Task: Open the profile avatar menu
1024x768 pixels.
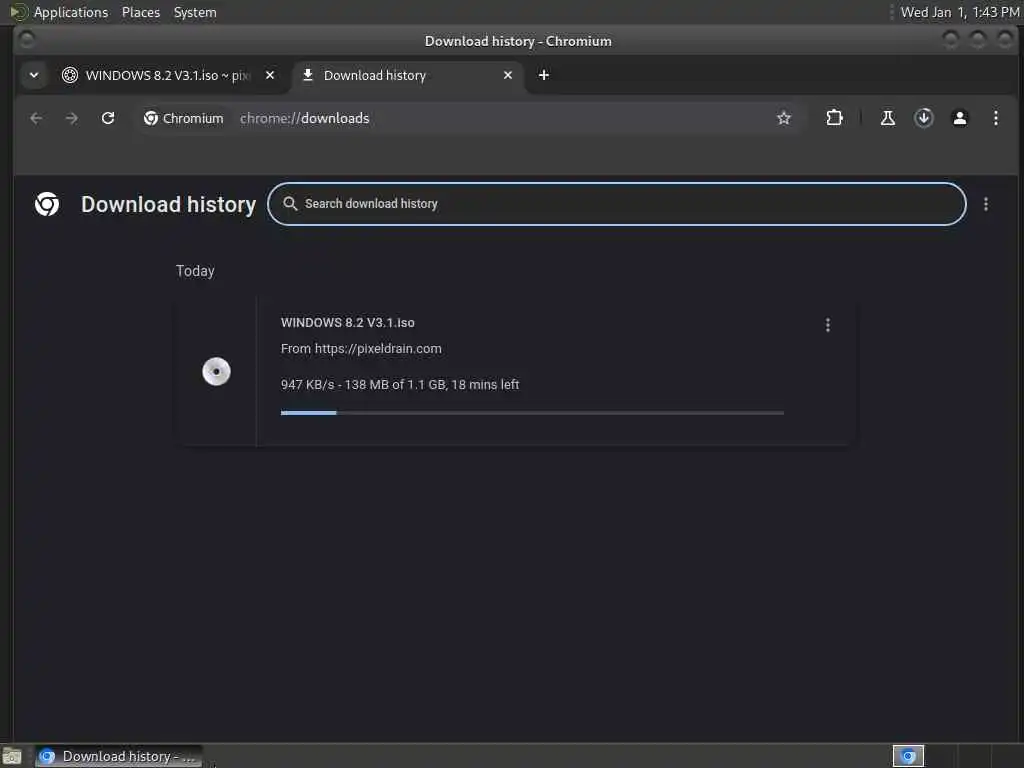Action: (959, 118)
